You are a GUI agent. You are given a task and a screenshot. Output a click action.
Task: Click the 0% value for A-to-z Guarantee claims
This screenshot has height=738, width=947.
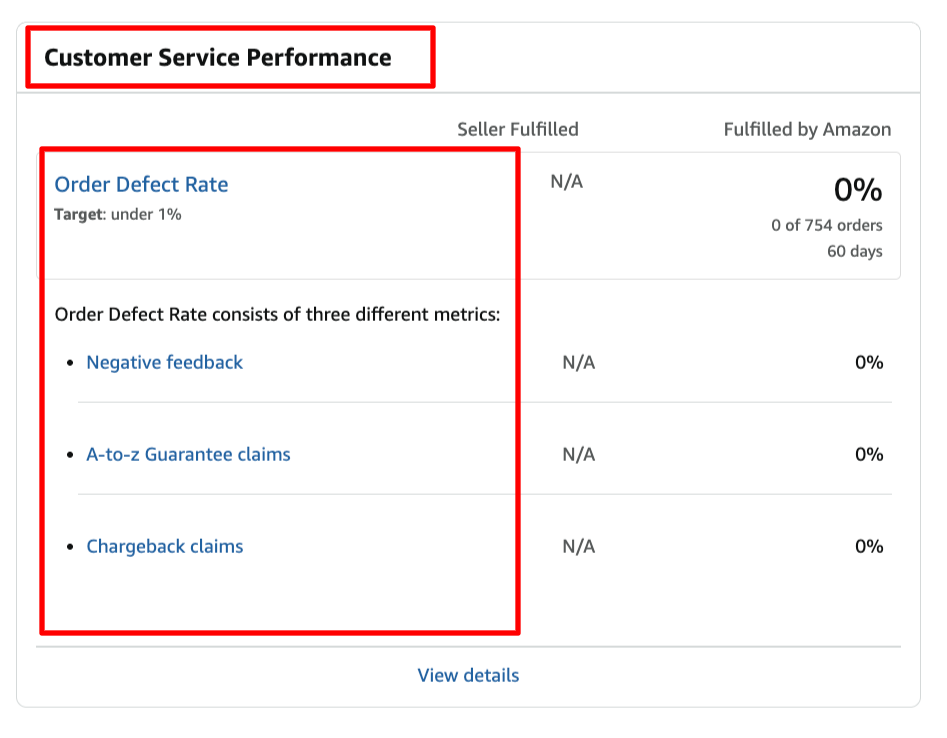869,454
